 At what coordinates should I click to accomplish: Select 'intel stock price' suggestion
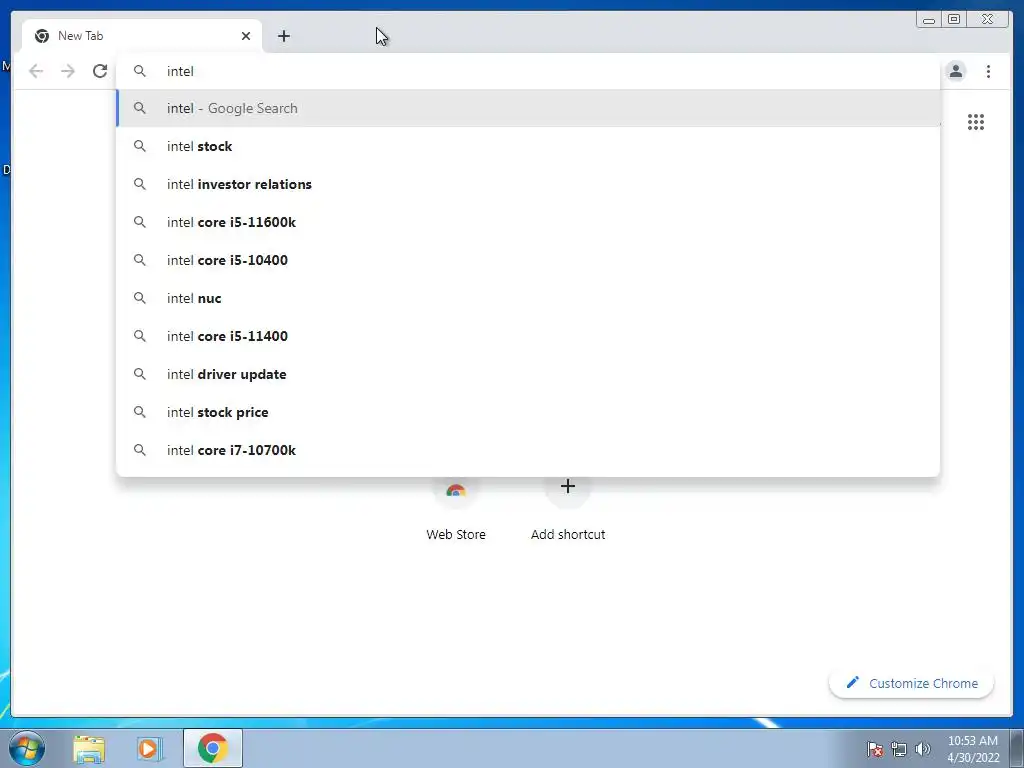tap(528, 412)
